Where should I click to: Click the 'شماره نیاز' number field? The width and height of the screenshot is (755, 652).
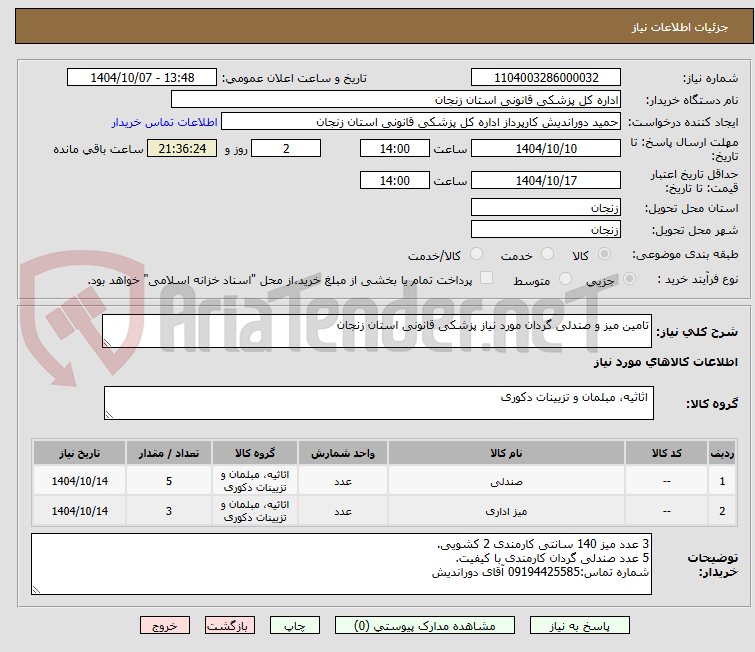[545, 78]
